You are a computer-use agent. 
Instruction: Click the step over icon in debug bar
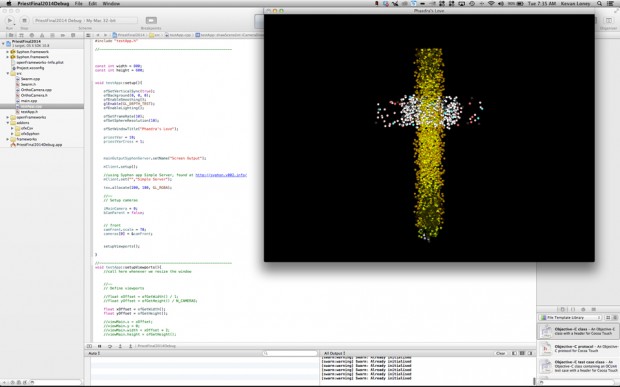(110, 346)
